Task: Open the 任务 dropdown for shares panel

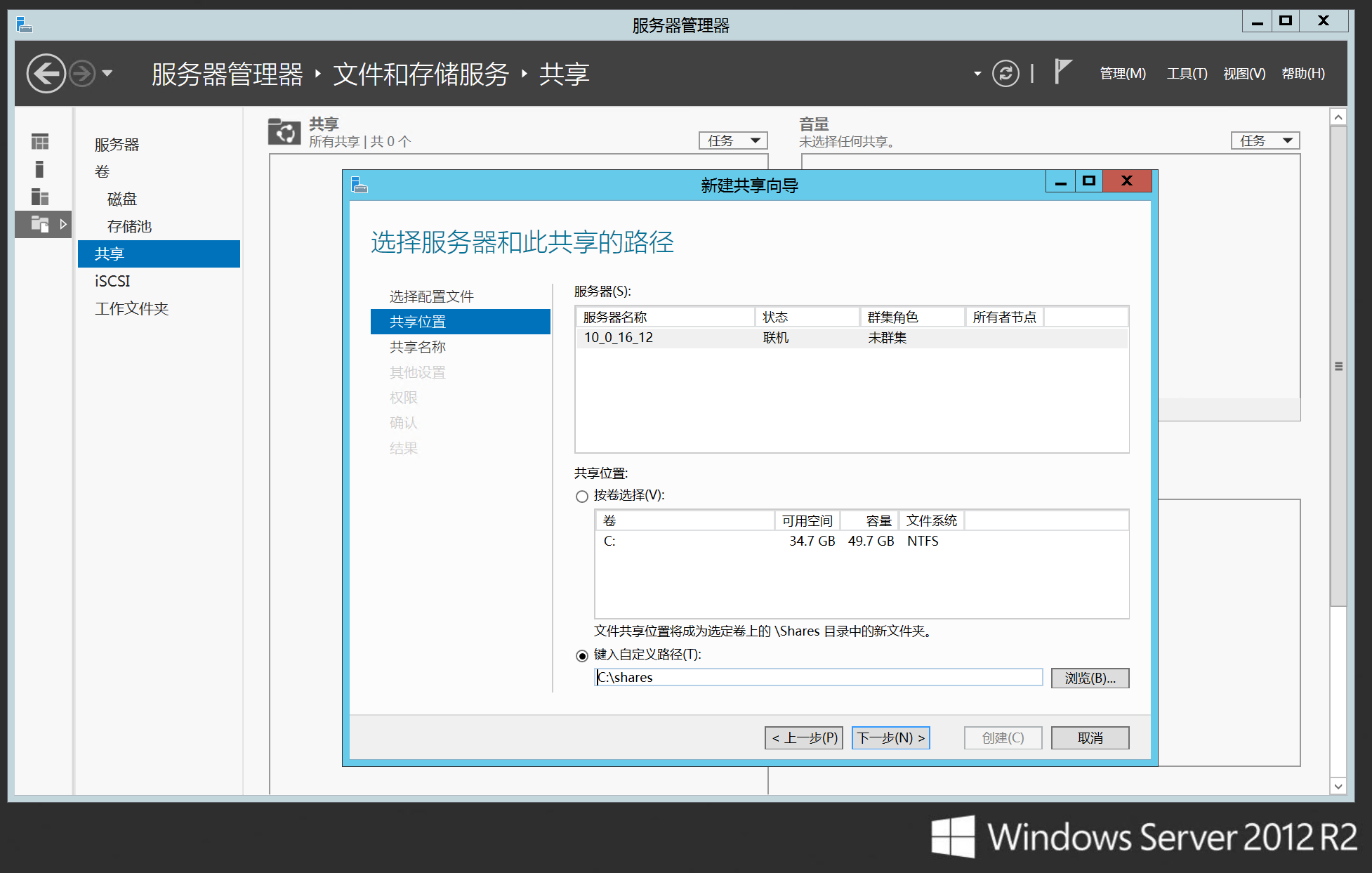Action: (733, 140)
